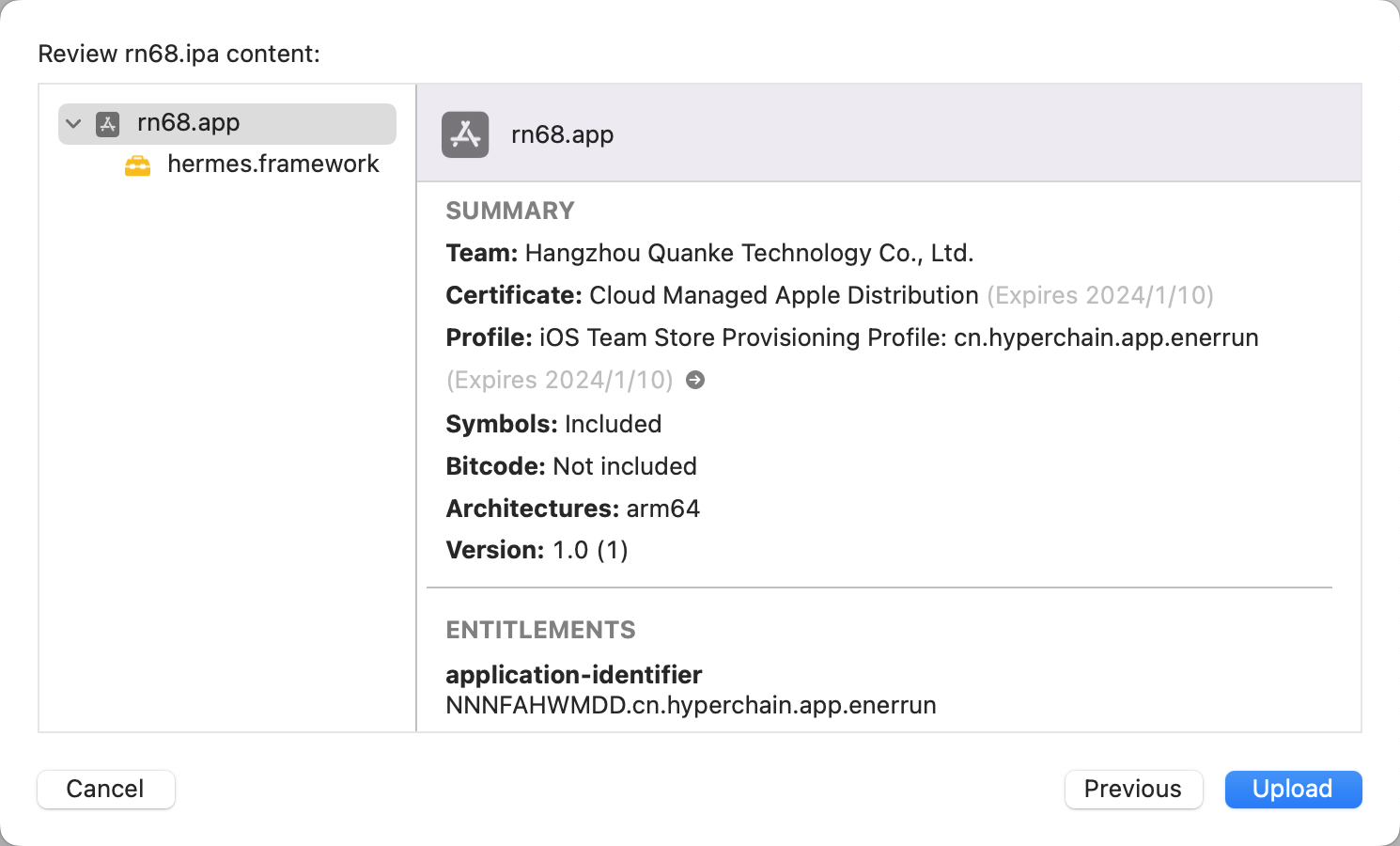This screenshot has width=1400, height=846.
Task: Click the Certificate expiration date text
Action: coord(1099,295)
